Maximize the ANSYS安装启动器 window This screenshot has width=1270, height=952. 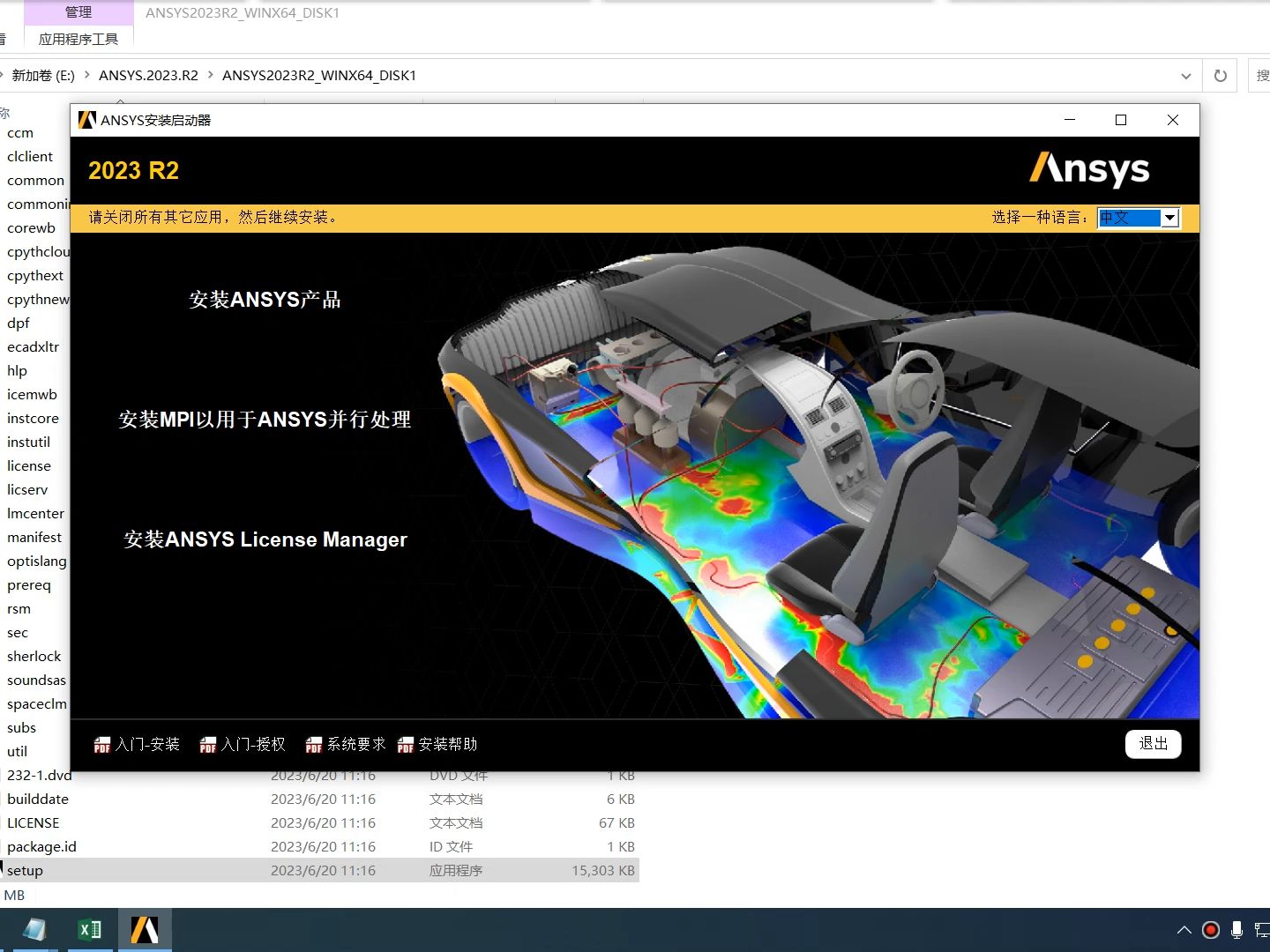click(x=1121, y=120)
